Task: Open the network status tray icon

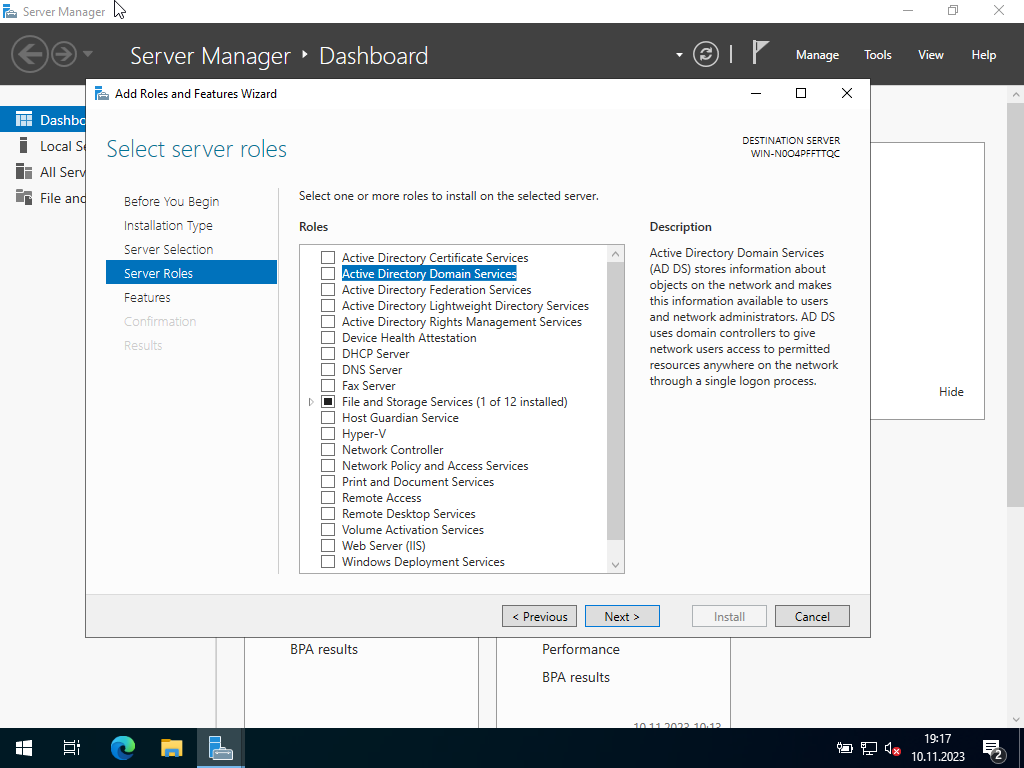Action: pos(869,748)
